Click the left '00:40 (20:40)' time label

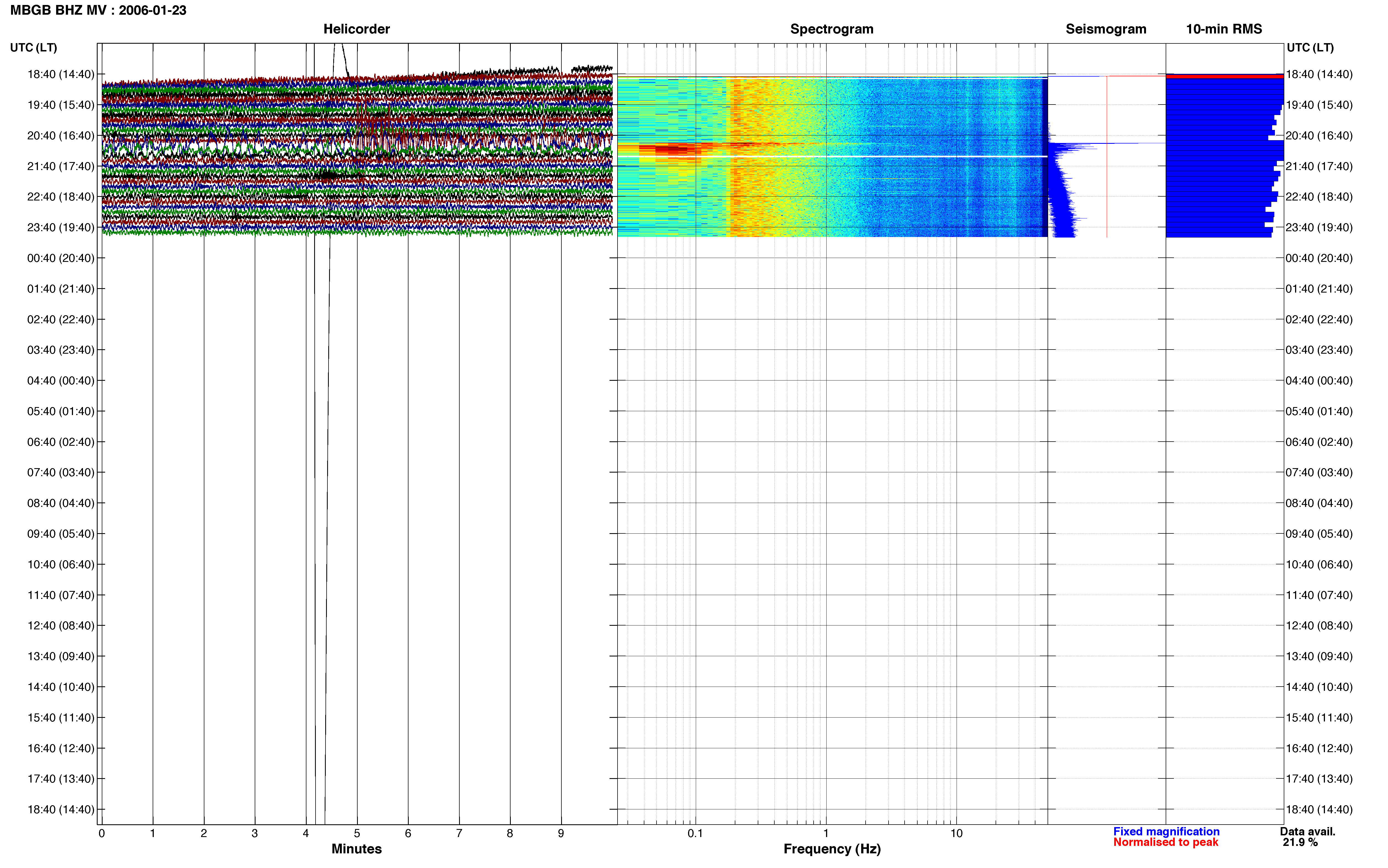coord(61,258)
